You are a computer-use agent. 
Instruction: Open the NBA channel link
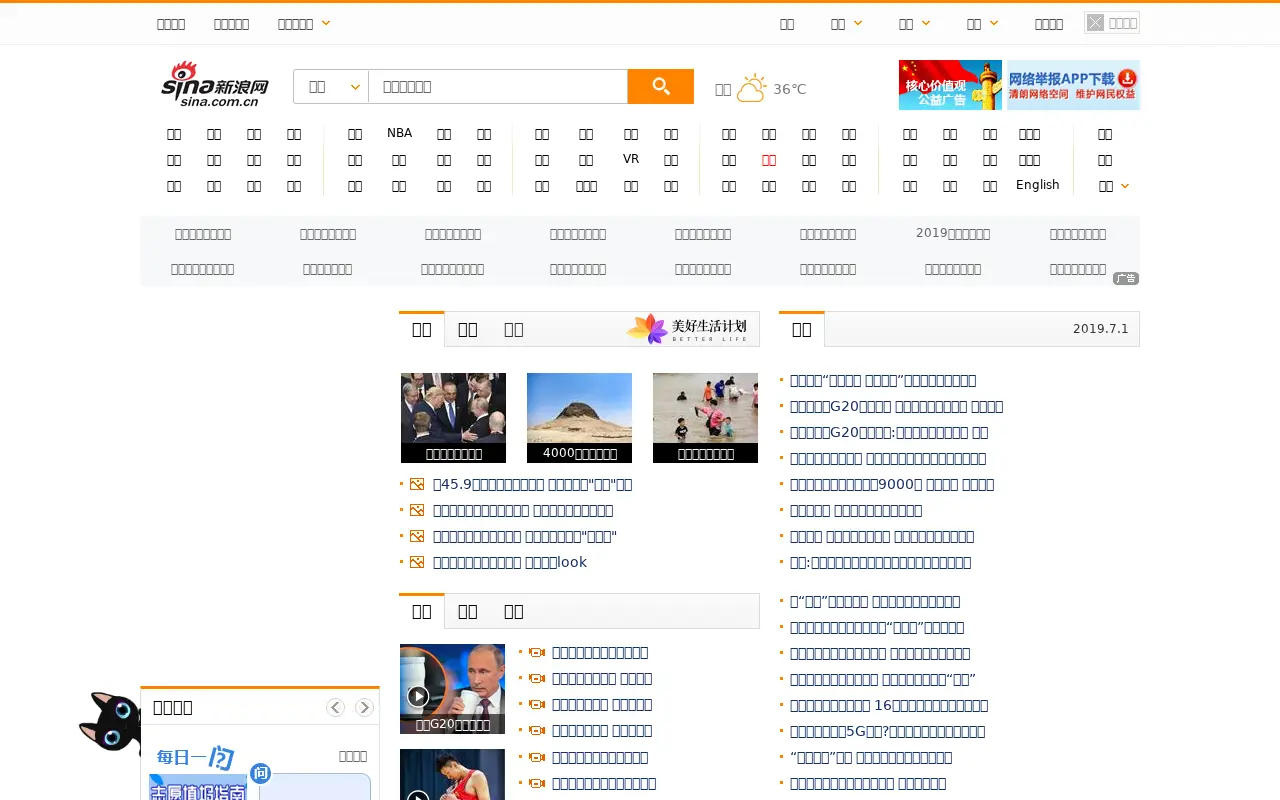[x=399, y=133]
